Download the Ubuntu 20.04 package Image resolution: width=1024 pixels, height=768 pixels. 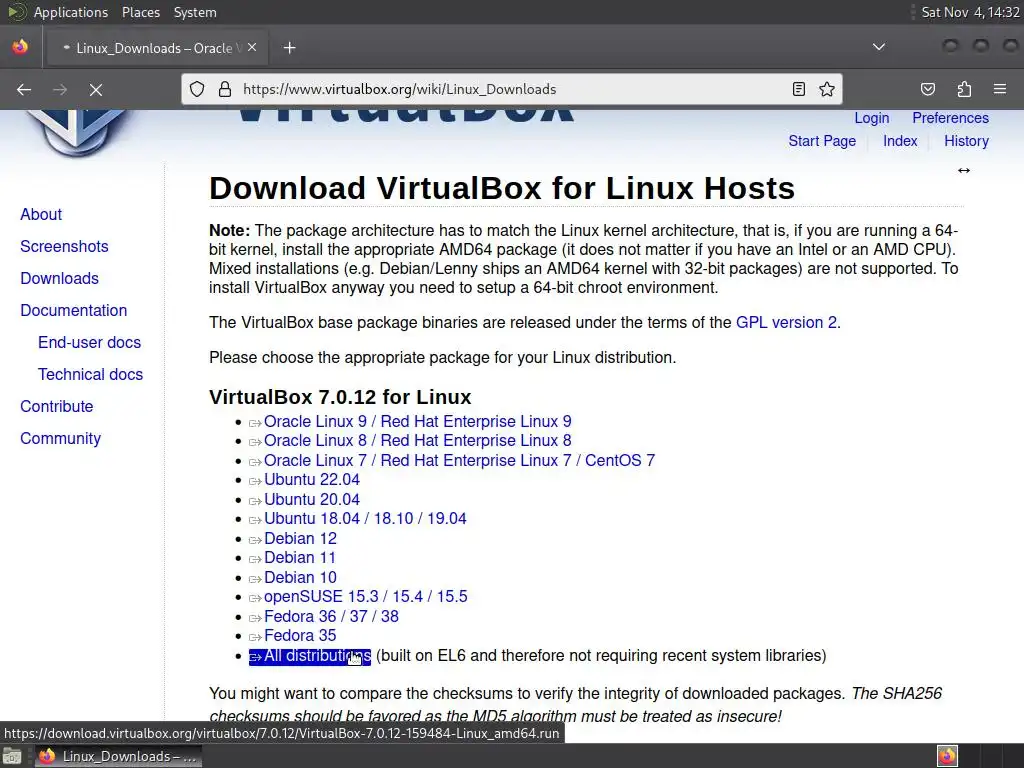pos(312,500)
